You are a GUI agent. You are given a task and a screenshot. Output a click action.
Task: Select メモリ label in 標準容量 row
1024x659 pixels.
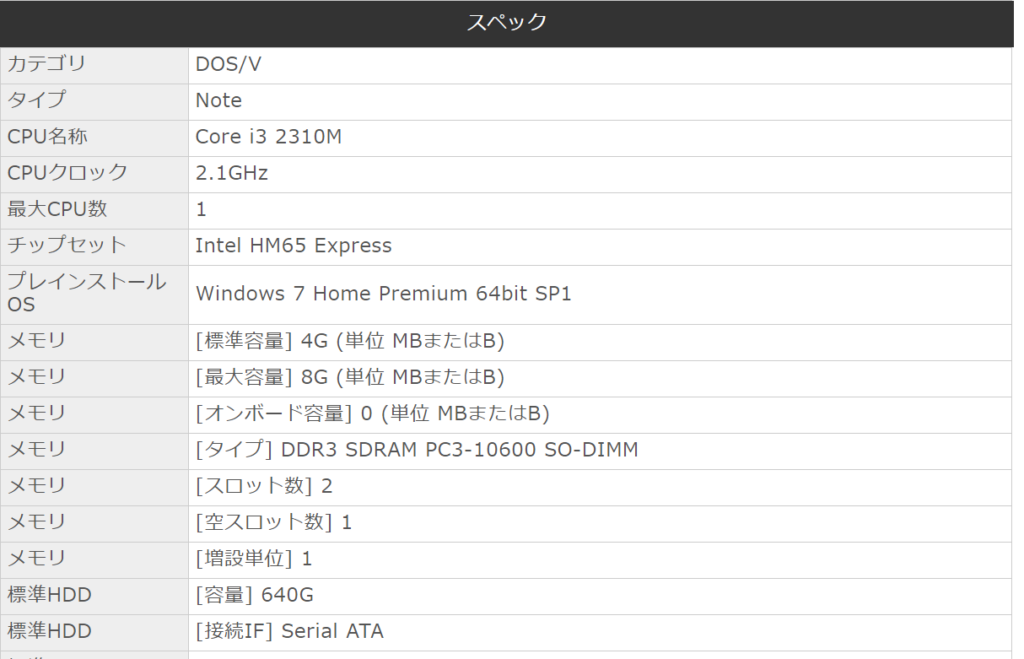tap(37, 341)
